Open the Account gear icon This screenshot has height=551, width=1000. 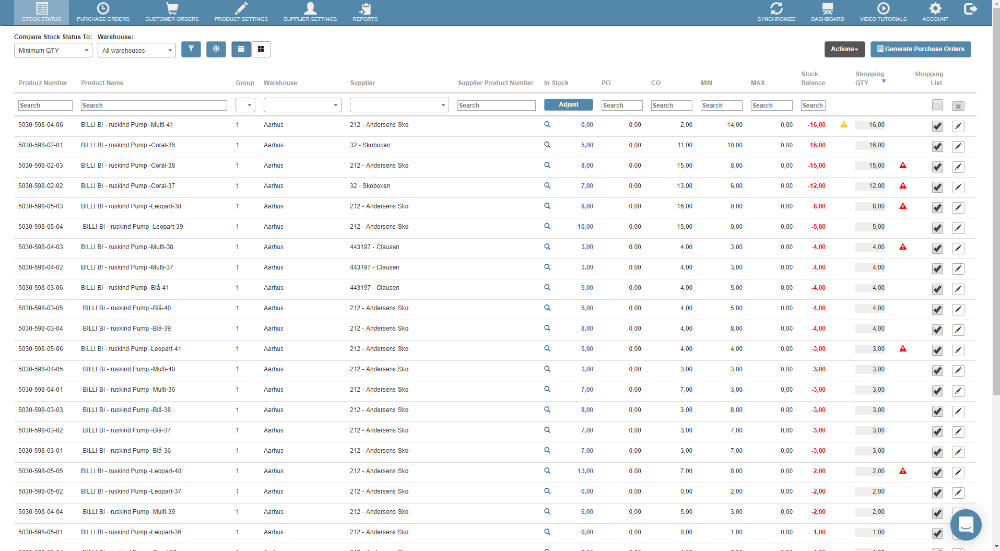935,10
